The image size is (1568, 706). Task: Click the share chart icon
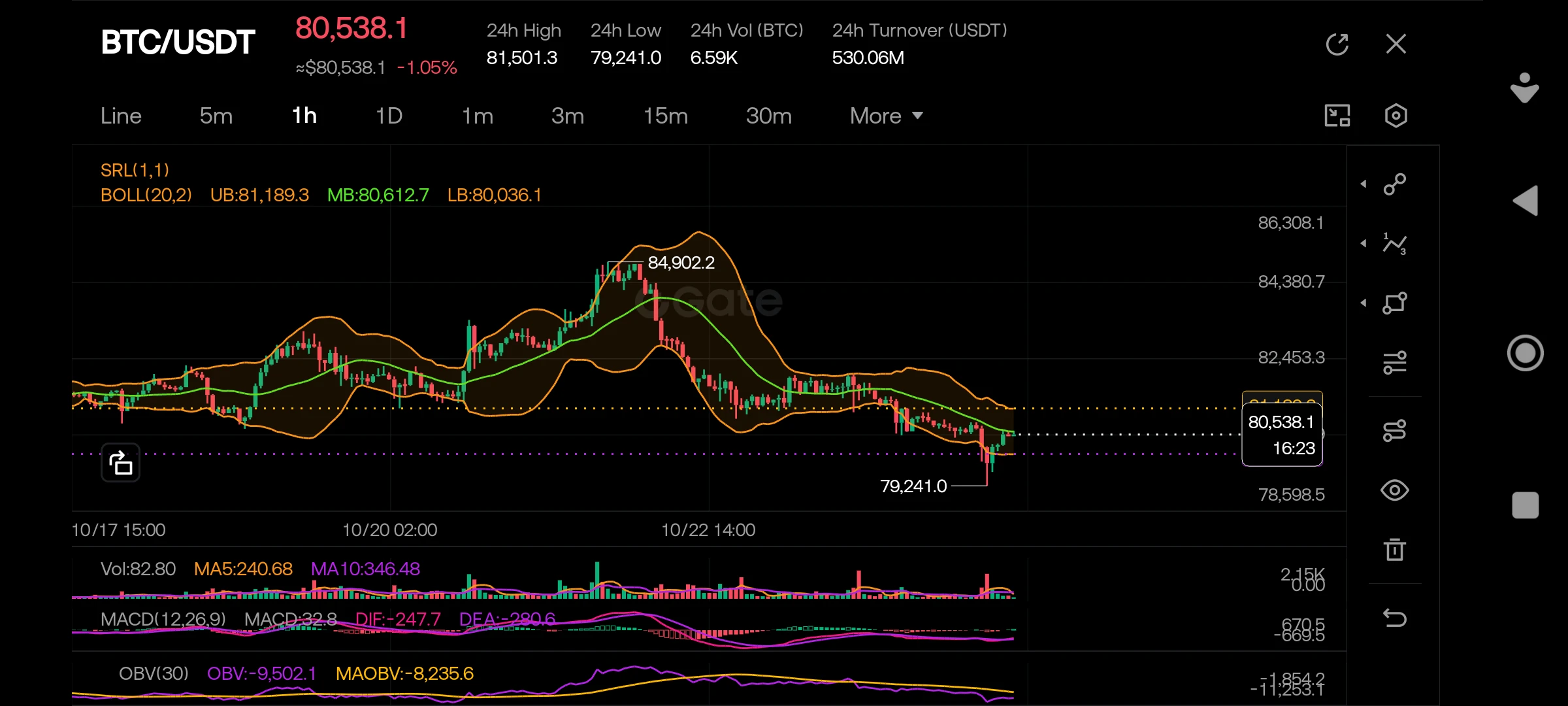[120, 463]
